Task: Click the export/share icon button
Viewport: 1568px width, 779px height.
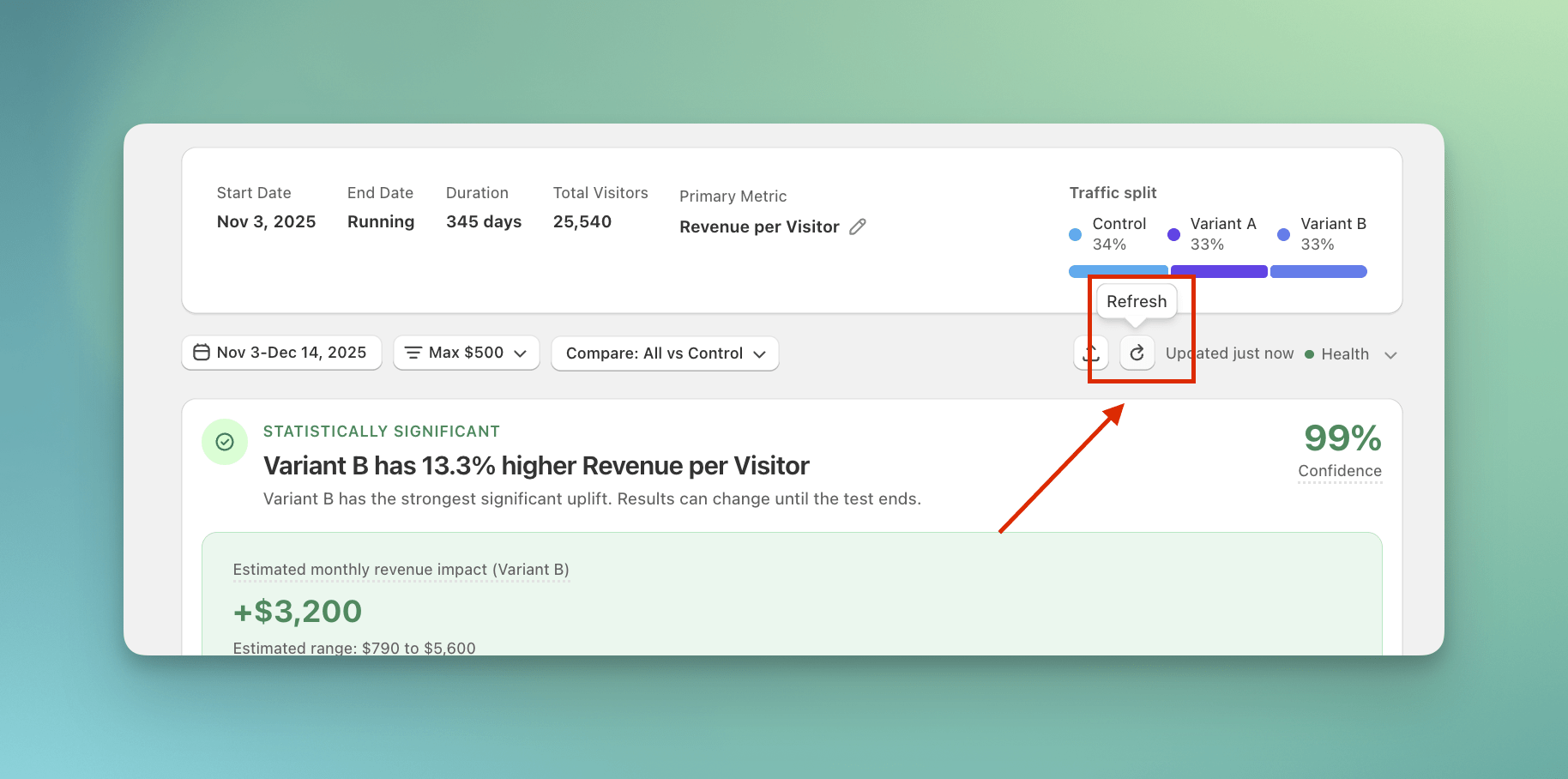Action: 1091,353
